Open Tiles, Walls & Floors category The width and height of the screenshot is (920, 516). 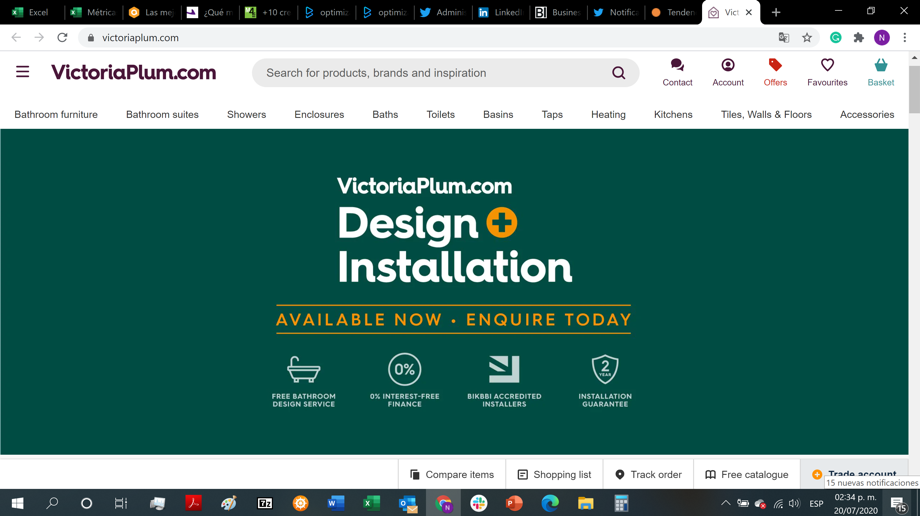766,114
